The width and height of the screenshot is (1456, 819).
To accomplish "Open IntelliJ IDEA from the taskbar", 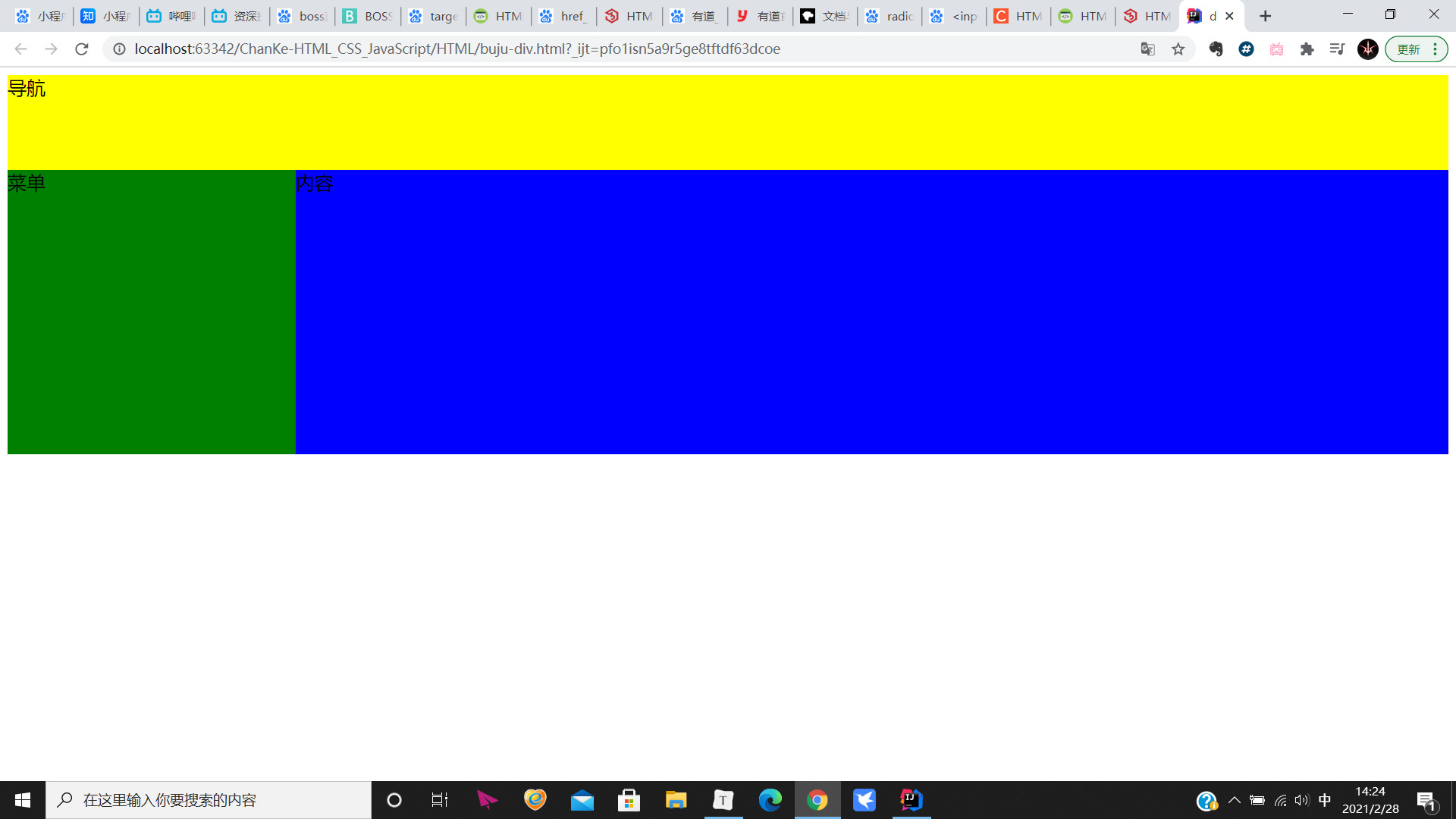I will (x=911, y=800).
